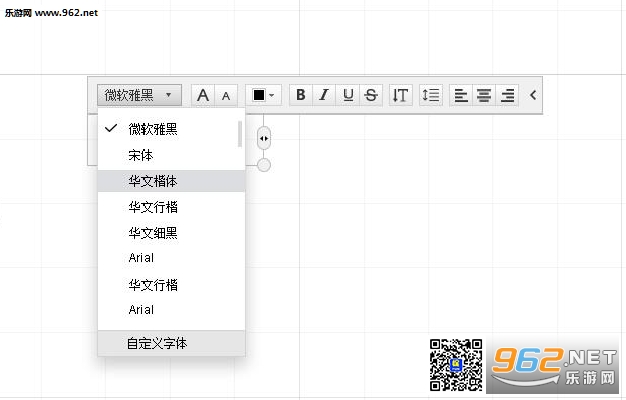Increase font size with large A button
626x400 pixels.
tap(203, 95)
